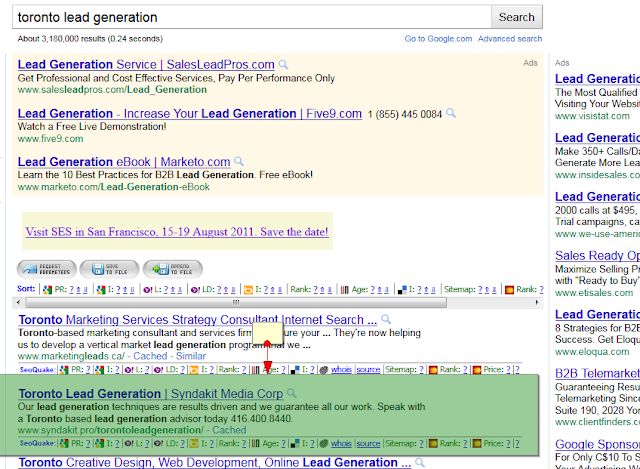Click the Yahoo LD icon in the Sort bar

click(x=196, y=290)
